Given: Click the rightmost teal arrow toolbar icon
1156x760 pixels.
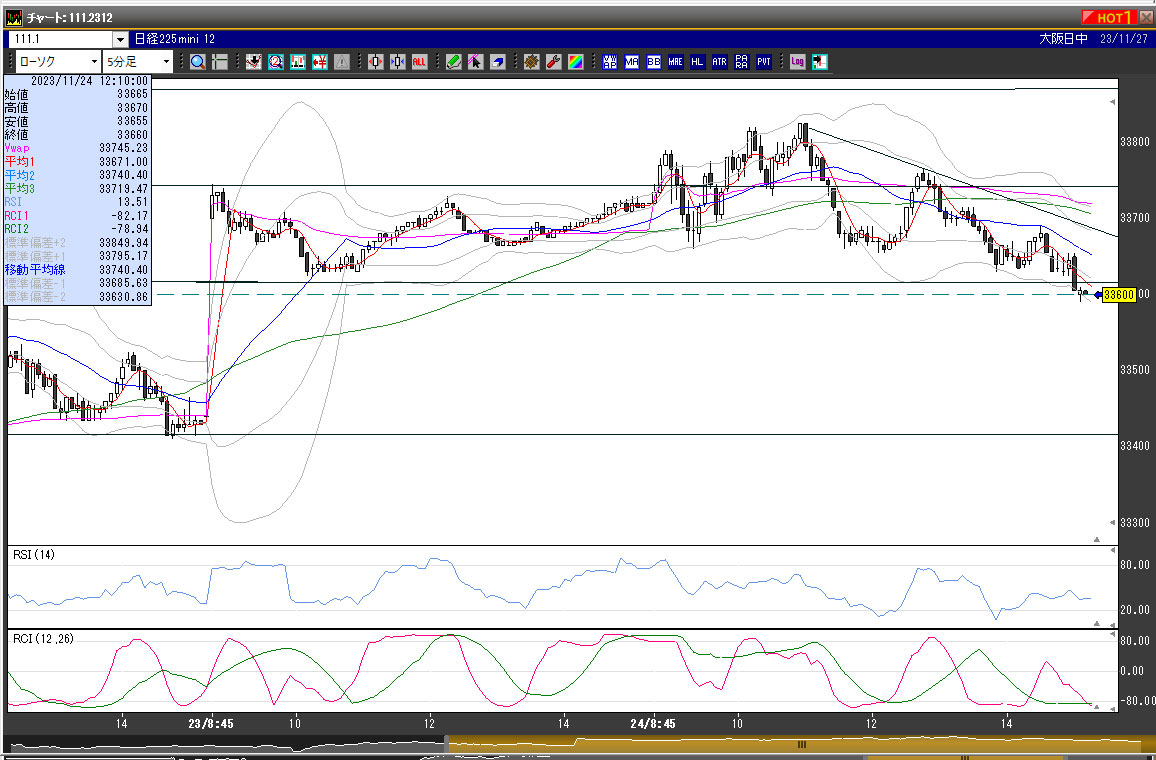Looking at the screenshot, I should pyautogui.click(x=820, y=62).
